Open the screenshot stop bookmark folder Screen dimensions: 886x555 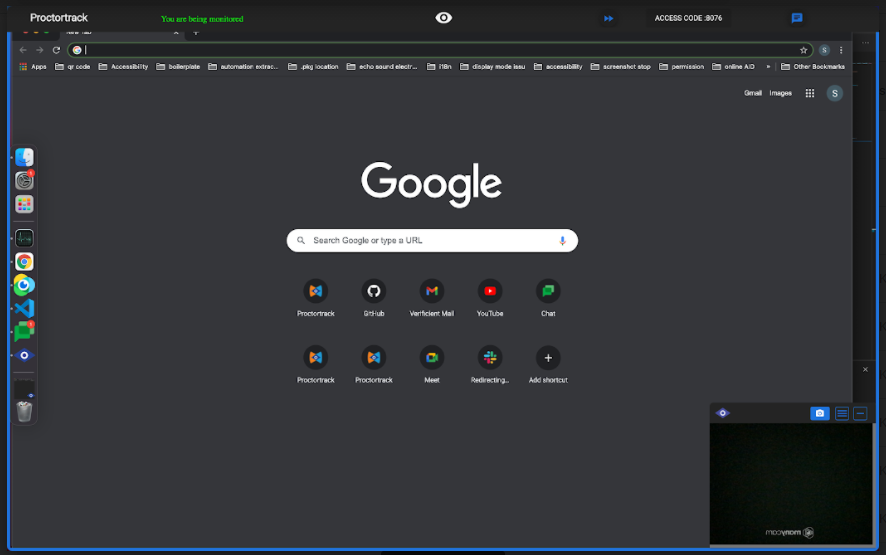pos(620,67)
